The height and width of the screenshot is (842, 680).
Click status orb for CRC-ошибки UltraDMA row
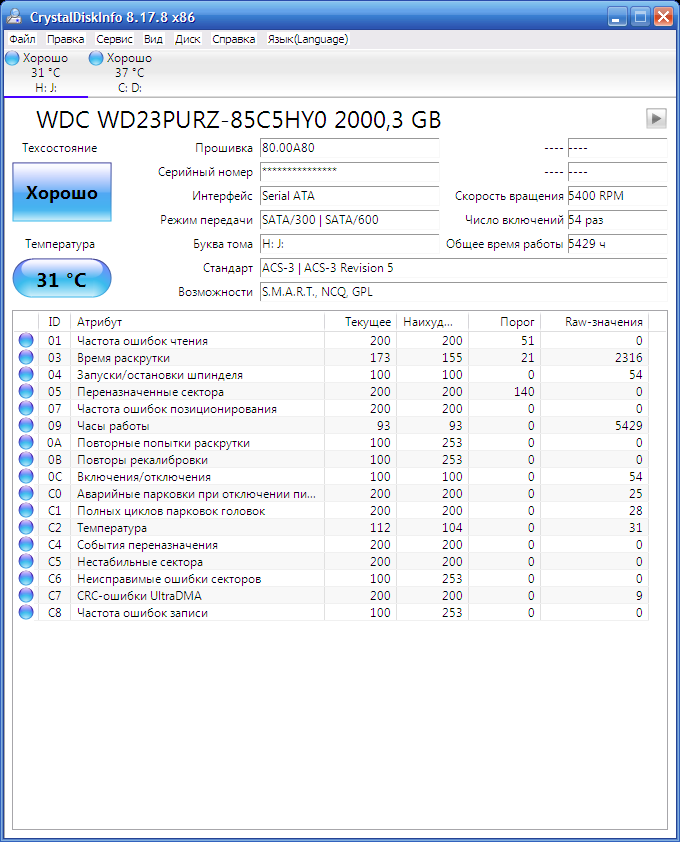(x=26, y=596)
